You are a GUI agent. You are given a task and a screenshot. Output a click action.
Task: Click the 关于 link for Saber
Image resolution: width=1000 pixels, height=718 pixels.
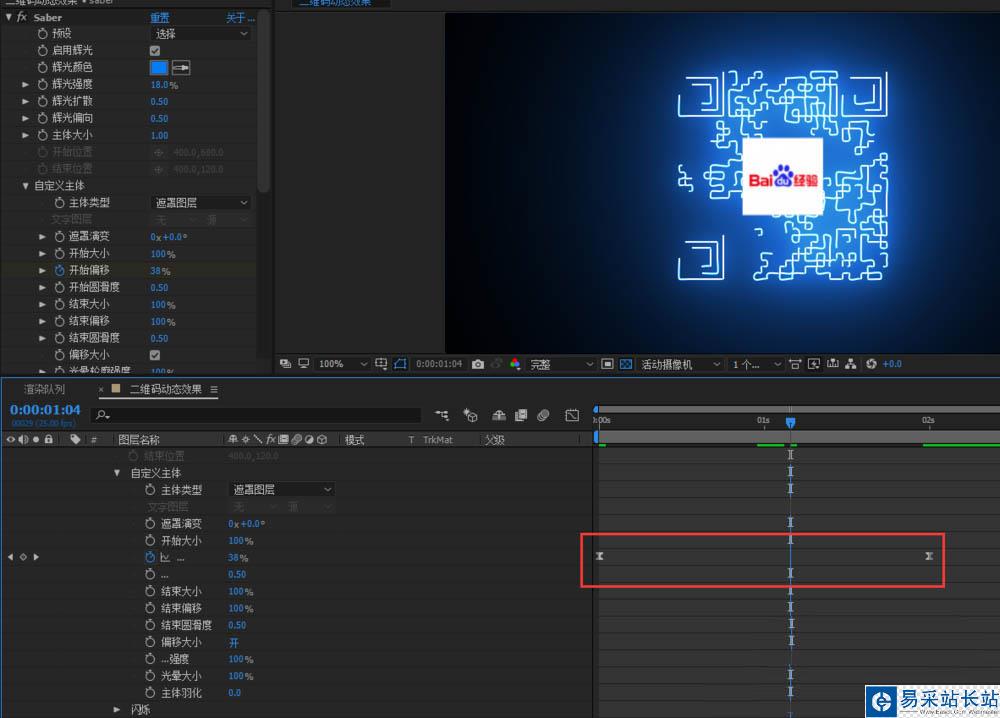click(x=240, y=17)
